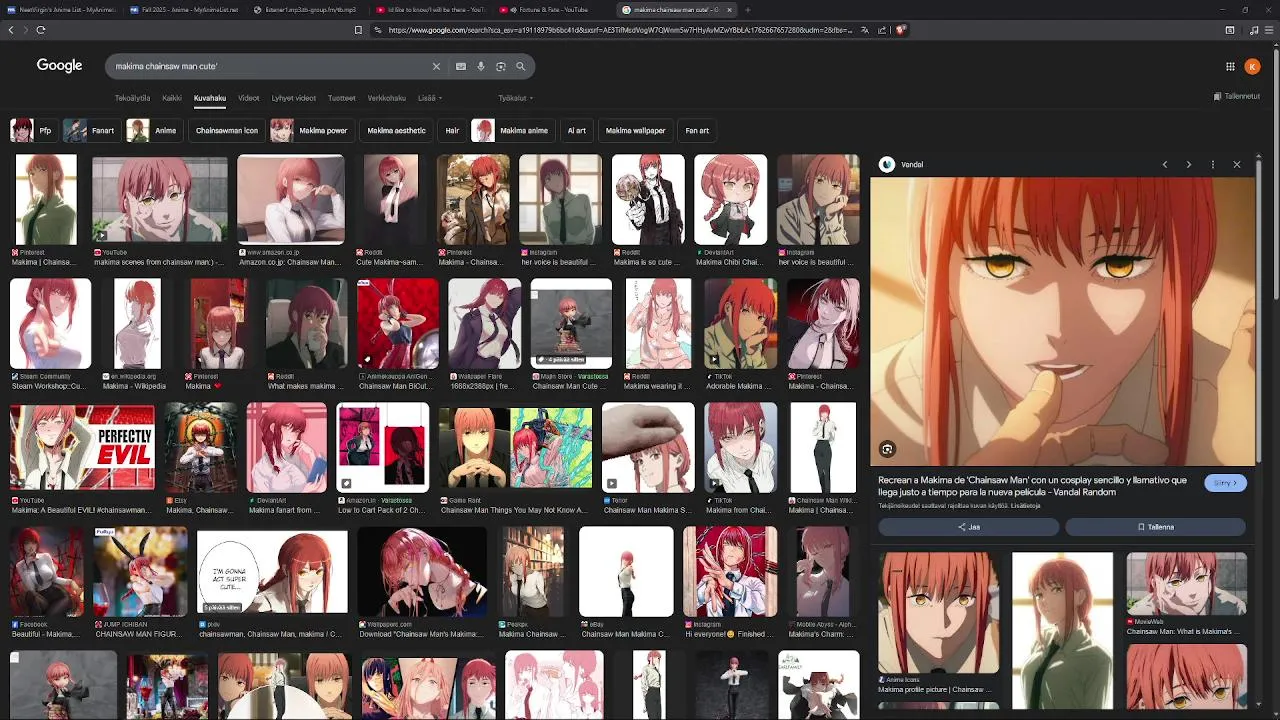Submit search with the magnifying glass icon
This screenshot has width=1280, height=720.
click(521, 66)
